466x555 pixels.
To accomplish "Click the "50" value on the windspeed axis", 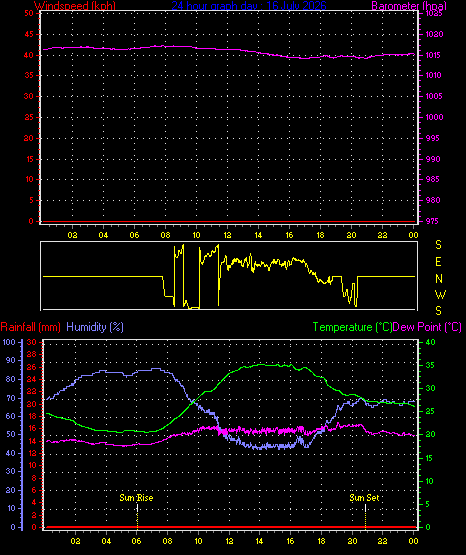I will click(x=29, y=13).
